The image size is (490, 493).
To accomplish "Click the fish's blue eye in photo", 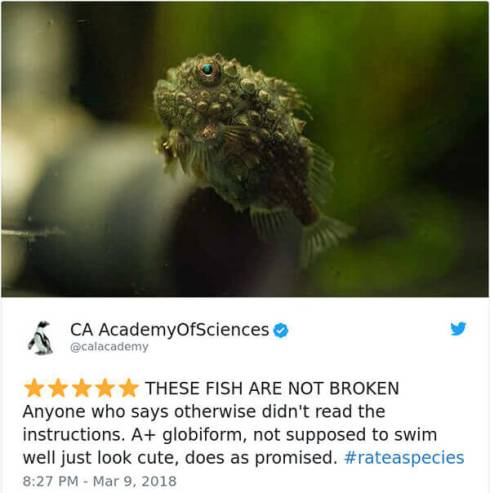I will (208, 69).
